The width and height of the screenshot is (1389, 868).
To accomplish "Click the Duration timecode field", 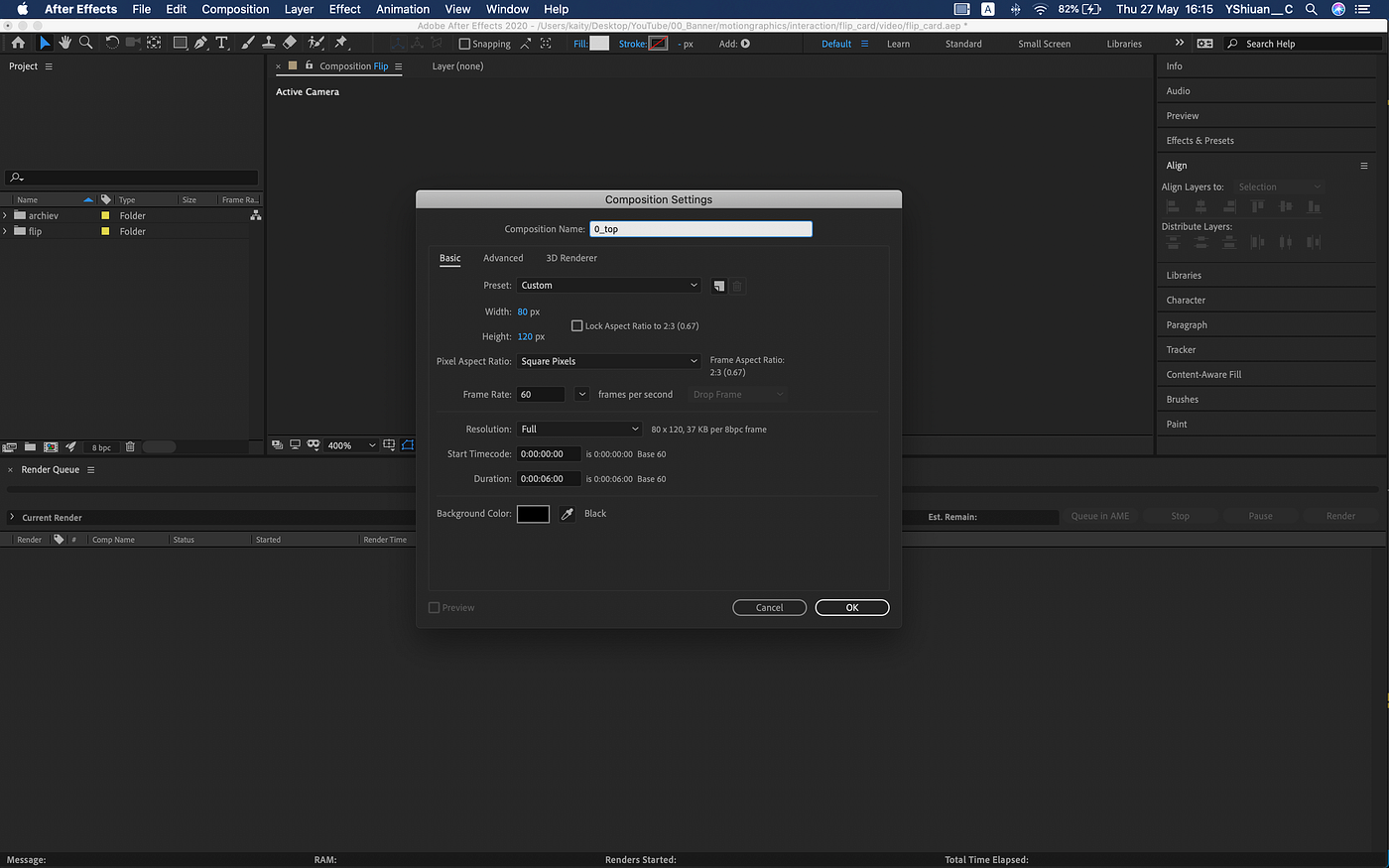I will (549, 479).
